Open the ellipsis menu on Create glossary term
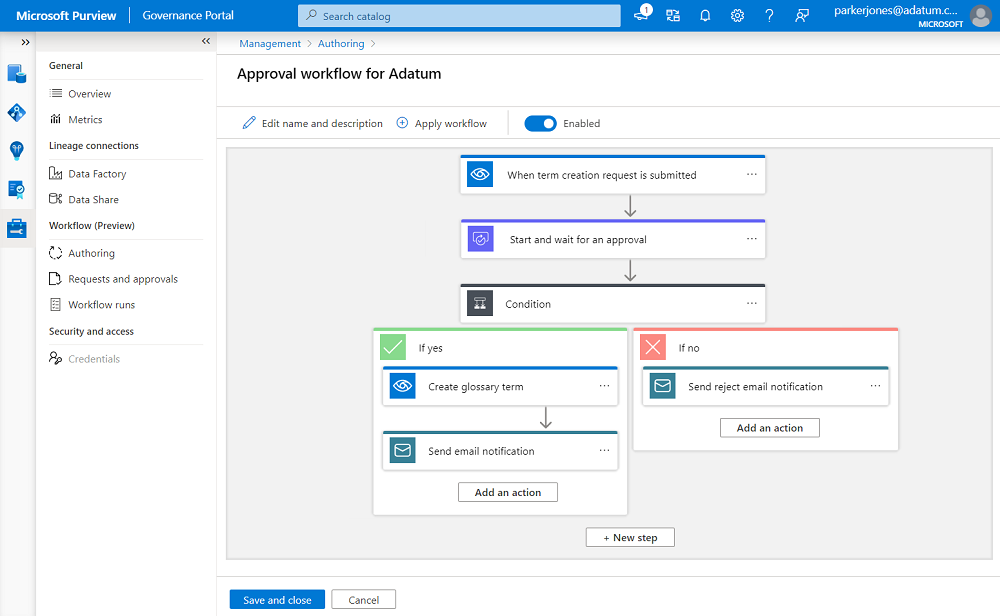 click(x=604, y=386)
